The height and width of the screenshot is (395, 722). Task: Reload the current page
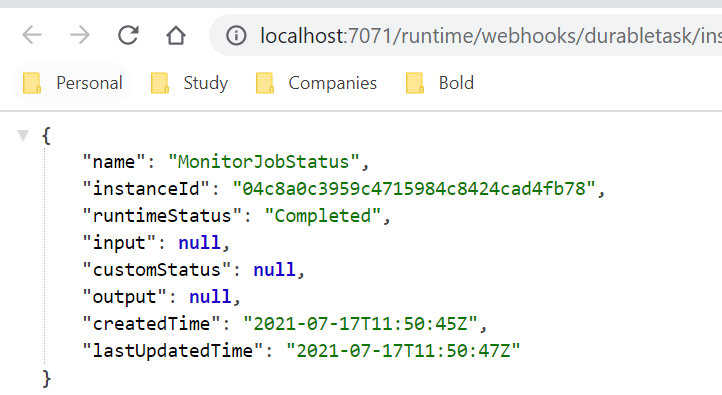(x=128, y=35)
